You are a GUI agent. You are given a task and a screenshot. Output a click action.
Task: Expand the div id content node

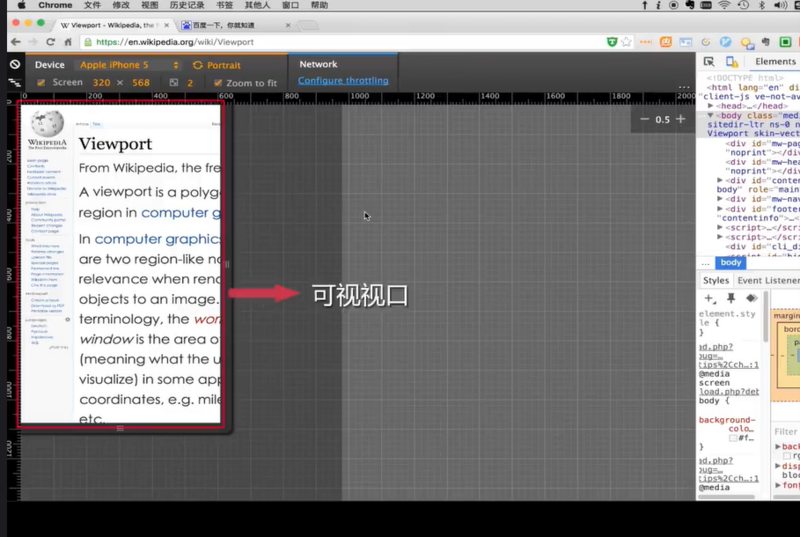pyautogui.click(x=720, y=180)
